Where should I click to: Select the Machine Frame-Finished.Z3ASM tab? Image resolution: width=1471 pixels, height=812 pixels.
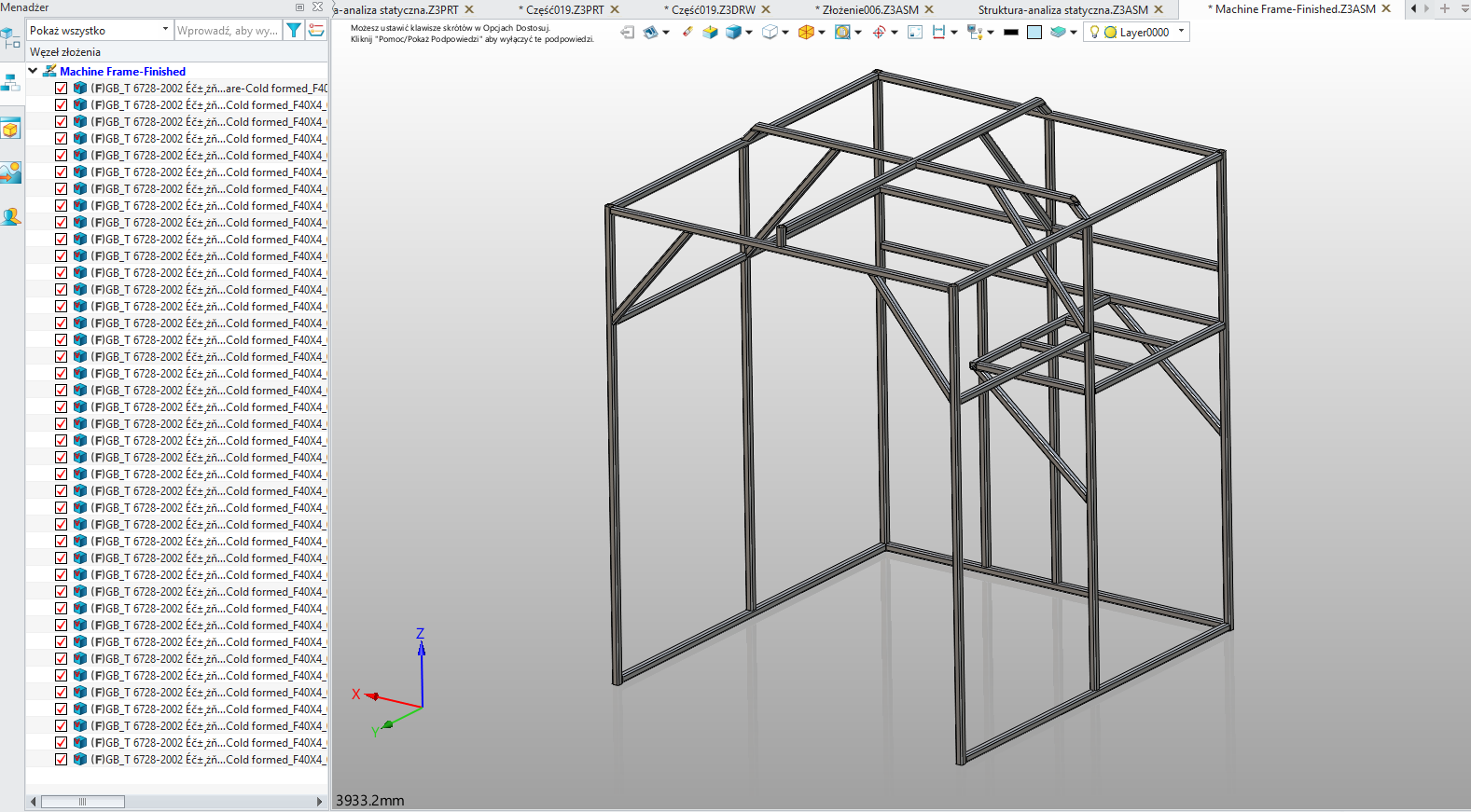pos(1292,9)
